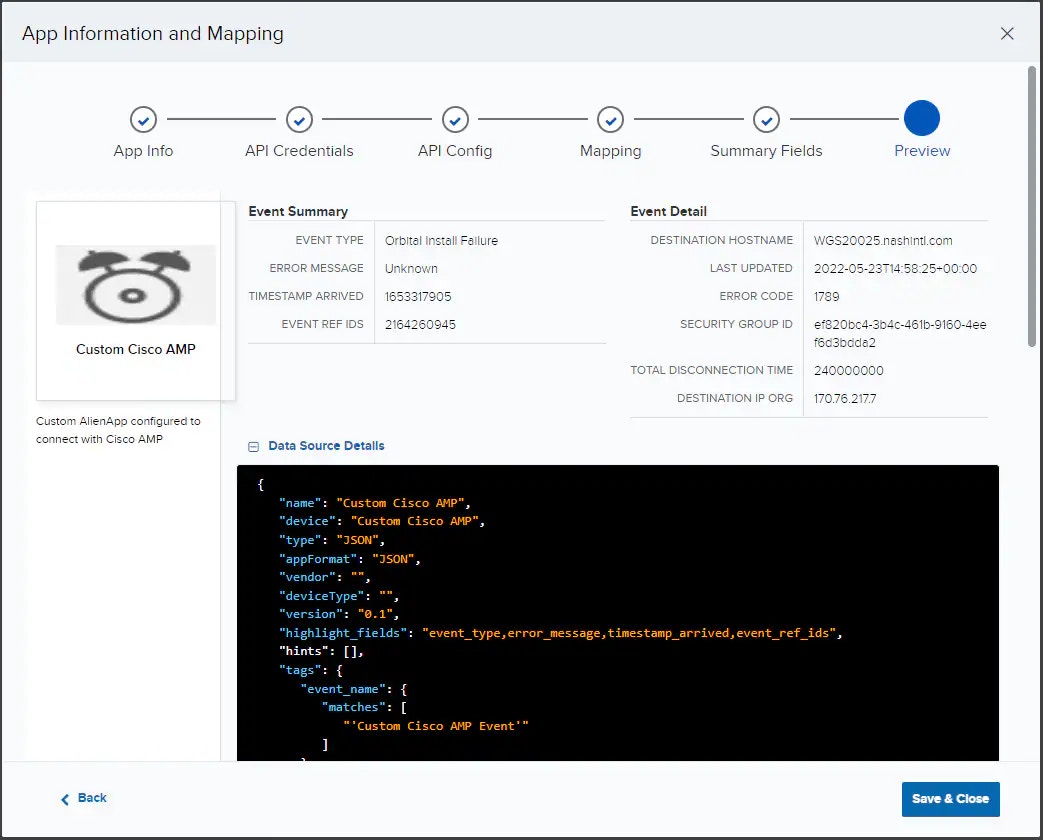Image resolution: width=1043 pixels, height=840 pixels.
Task: Go to the Mapping step label
Action: coord(611,151)
